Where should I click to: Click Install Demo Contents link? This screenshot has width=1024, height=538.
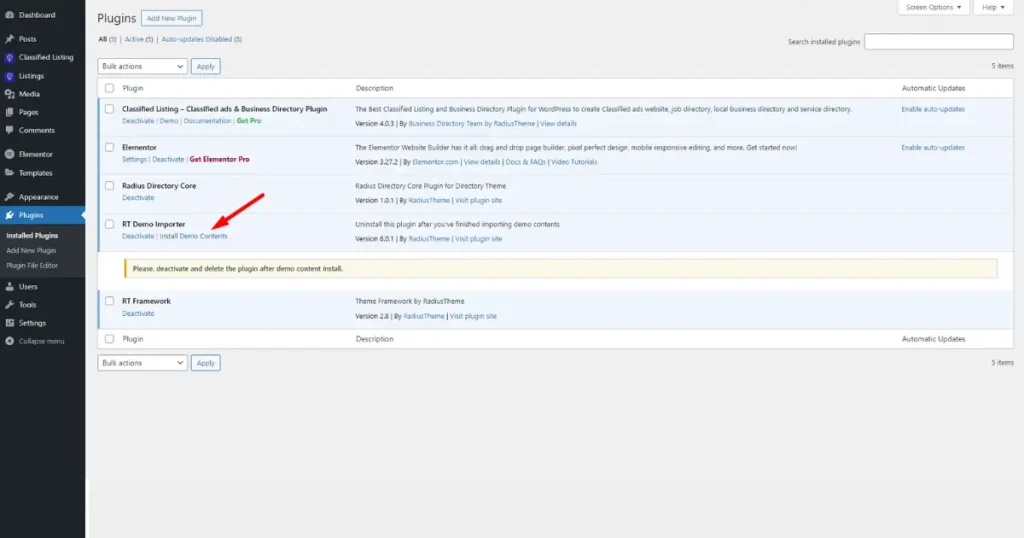193,236
